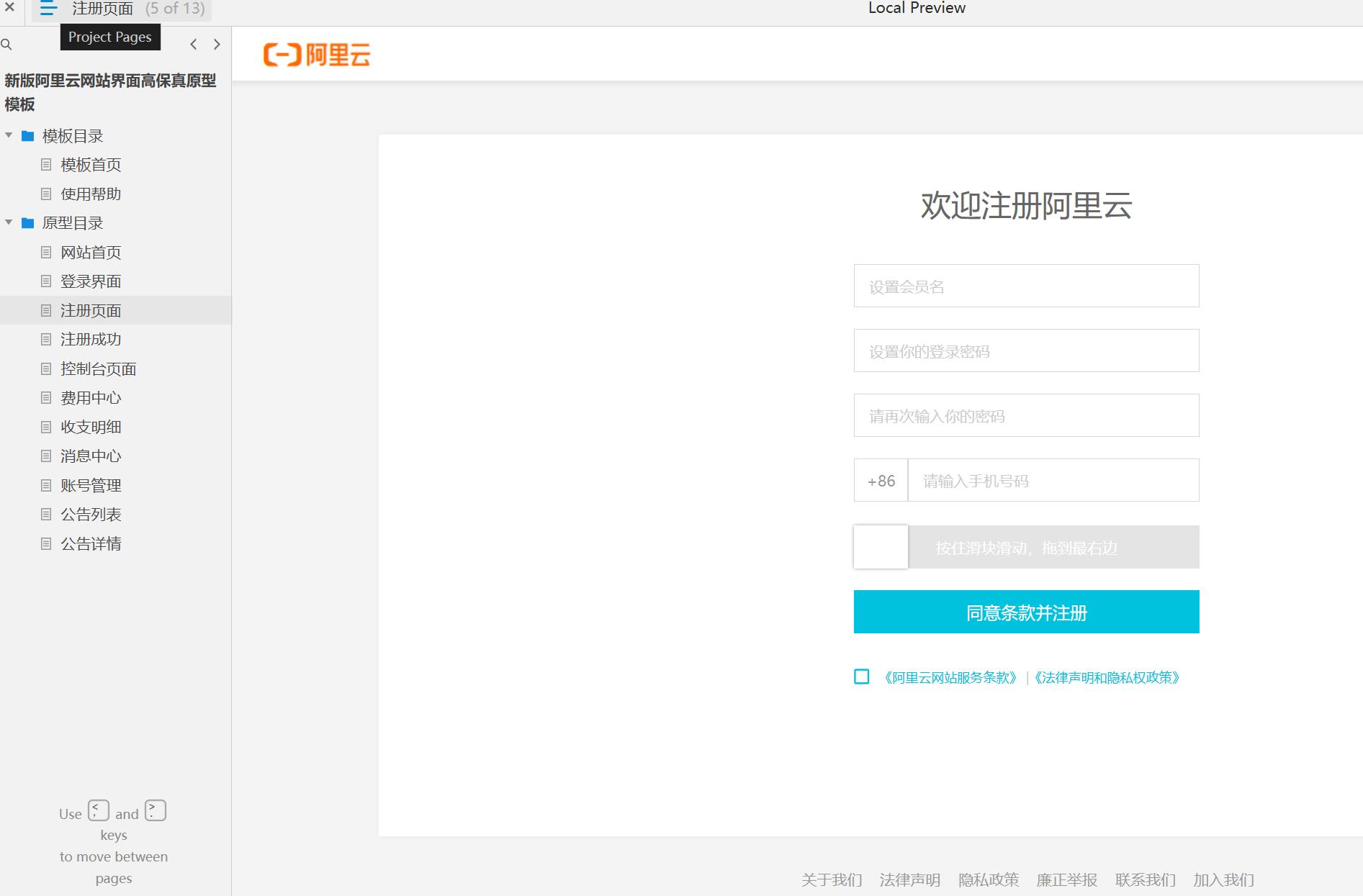Check the terms agreement checkbox

click(861, 676)
